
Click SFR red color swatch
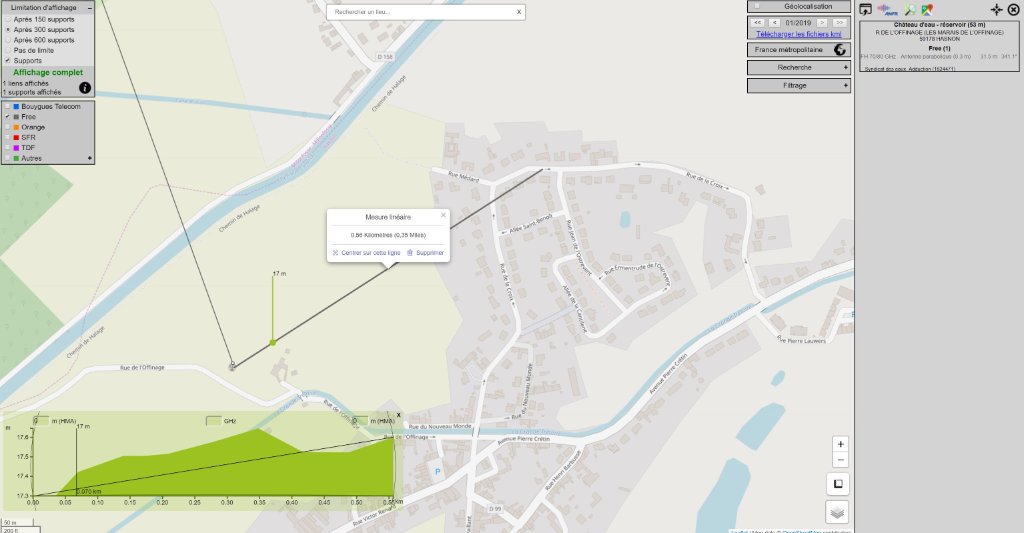pyautogui.click(x=16, y=138)
